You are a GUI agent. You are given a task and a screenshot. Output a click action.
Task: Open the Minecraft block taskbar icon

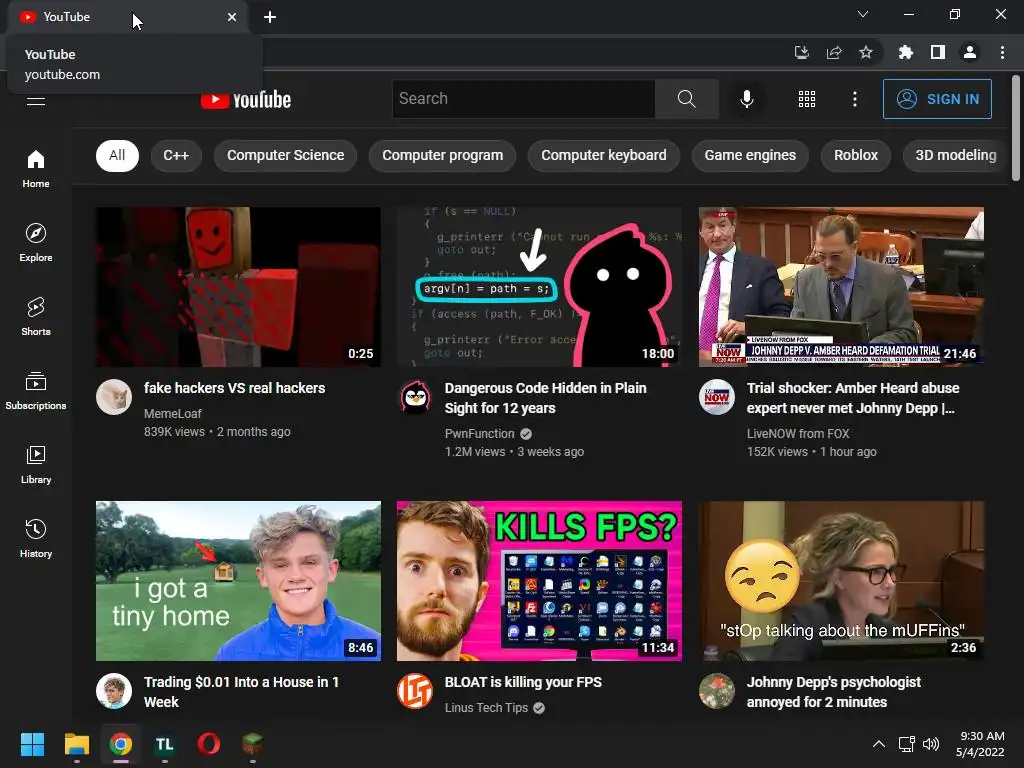tap(253, 744)
